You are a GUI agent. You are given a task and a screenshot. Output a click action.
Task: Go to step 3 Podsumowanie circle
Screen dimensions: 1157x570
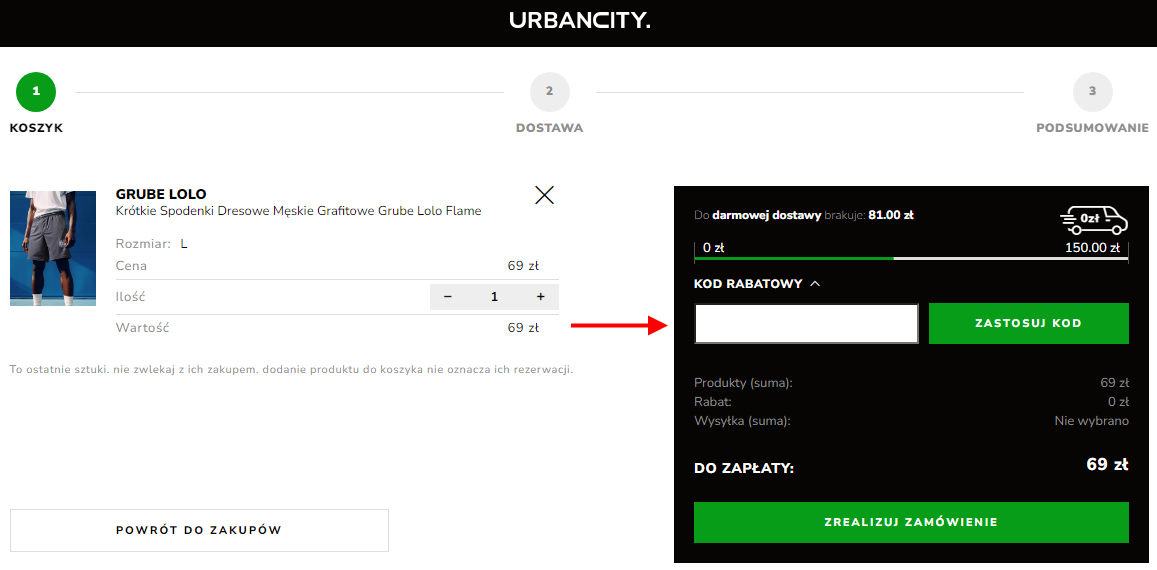point(1093,92)
